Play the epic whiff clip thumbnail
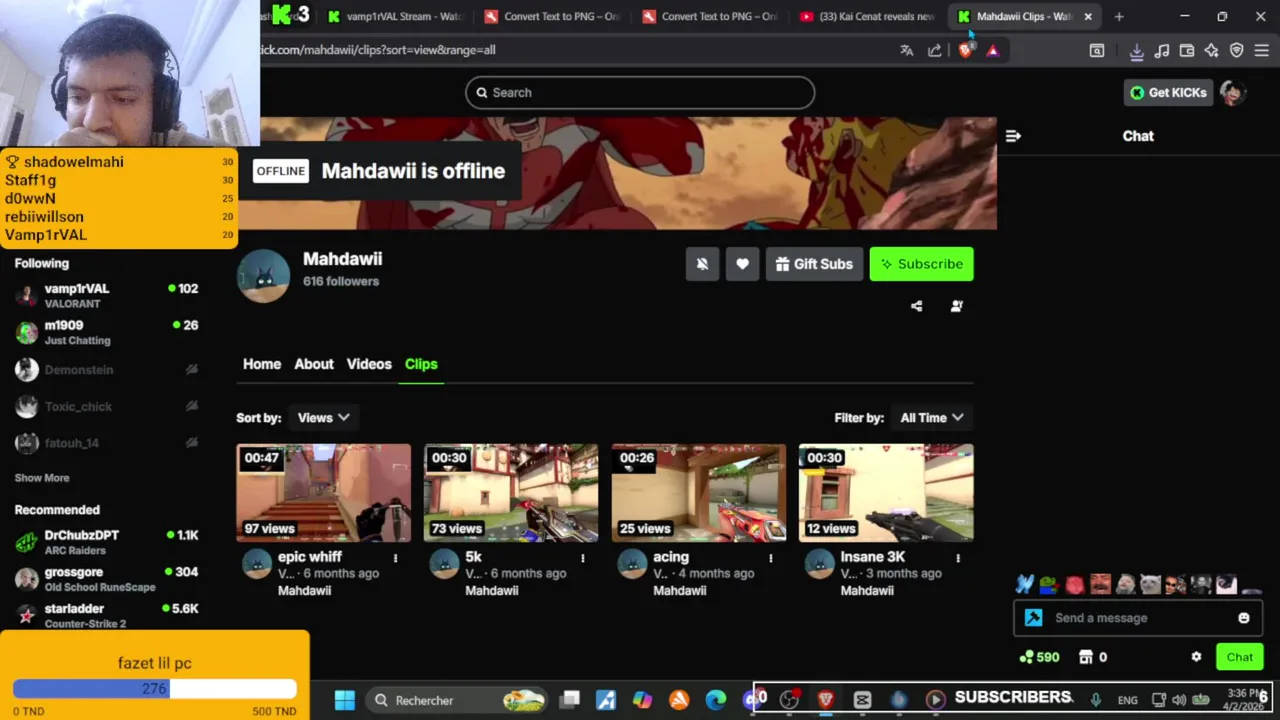 tap(324, 493)
